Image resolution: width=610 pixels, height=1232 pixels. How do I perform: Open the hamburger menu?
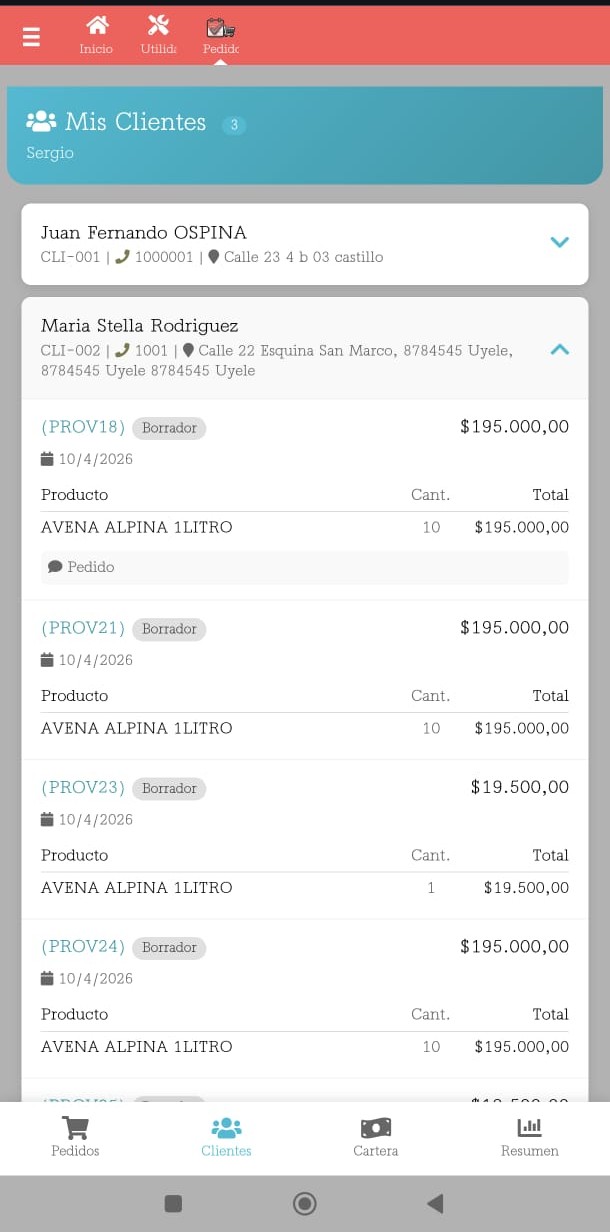click(x=31, y=37)
